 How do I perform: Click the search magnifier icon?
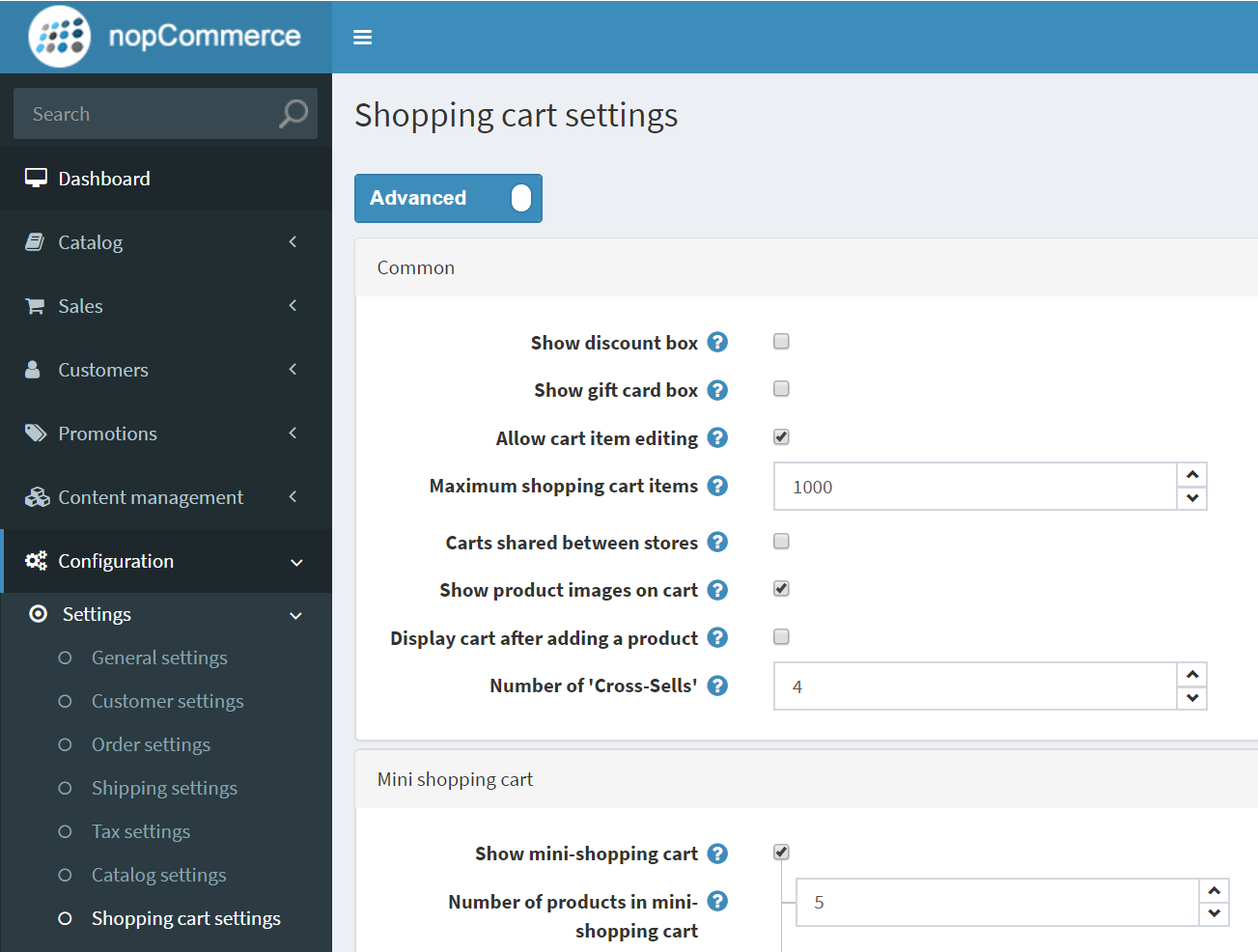pyautogui.click(x=293, y=114)
